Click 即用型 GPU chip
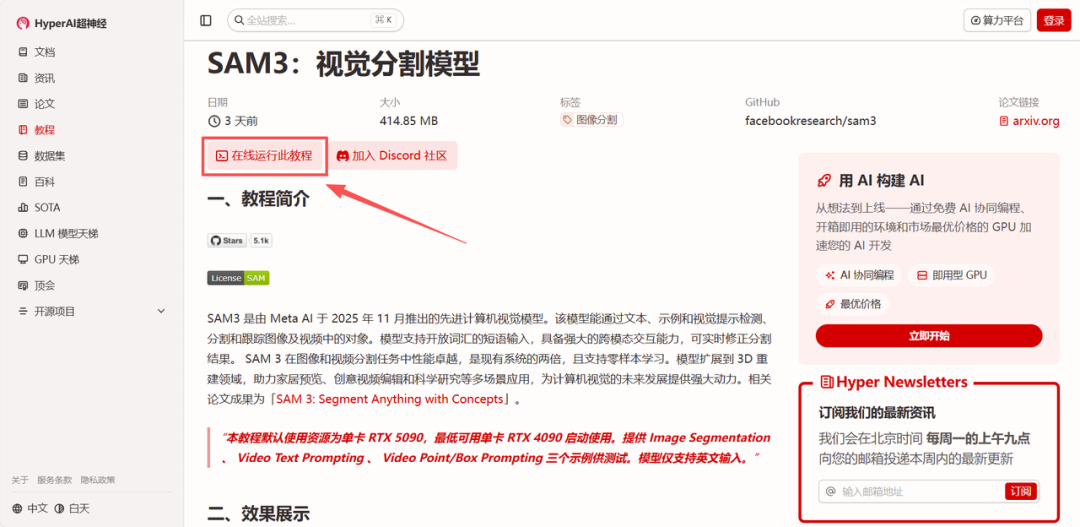Viewport: 1080px width, 527px height. [952, 275]
